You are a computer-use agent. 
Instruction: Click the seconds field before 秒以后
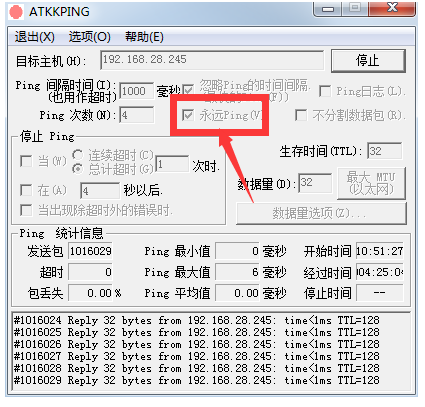coord(100,191)
